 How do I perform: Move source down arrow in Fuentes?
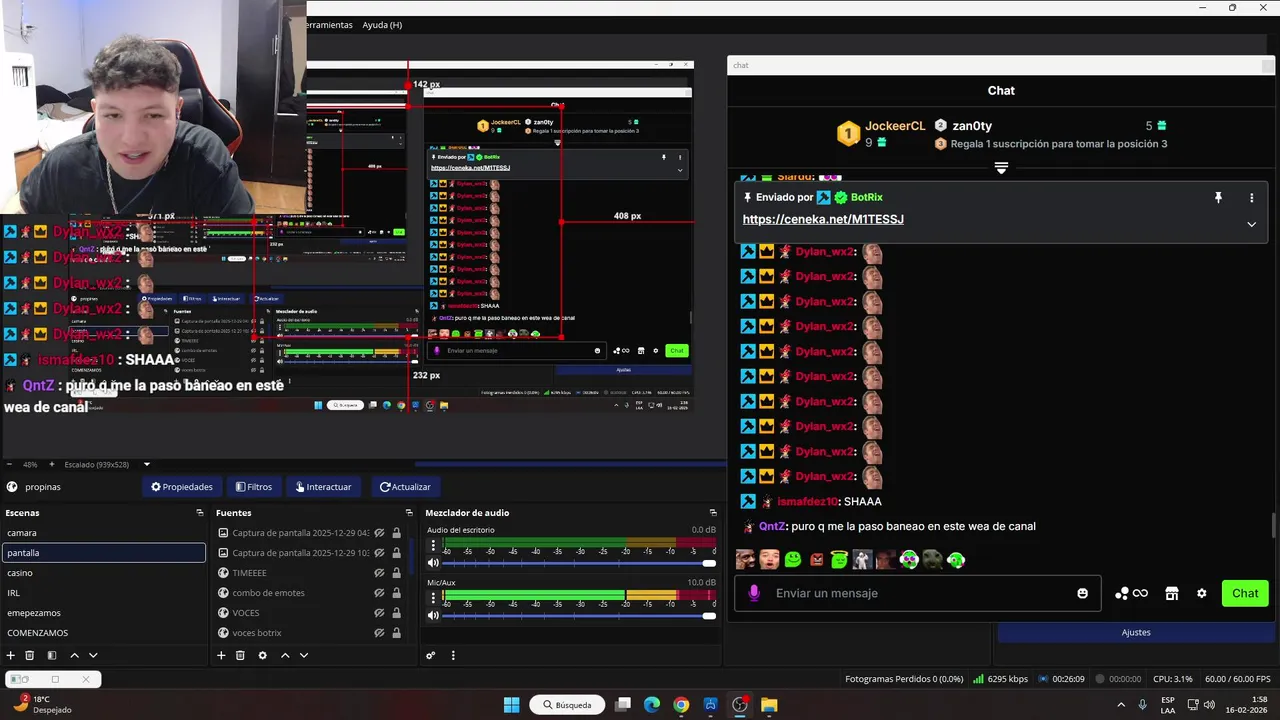coord(304,655)
